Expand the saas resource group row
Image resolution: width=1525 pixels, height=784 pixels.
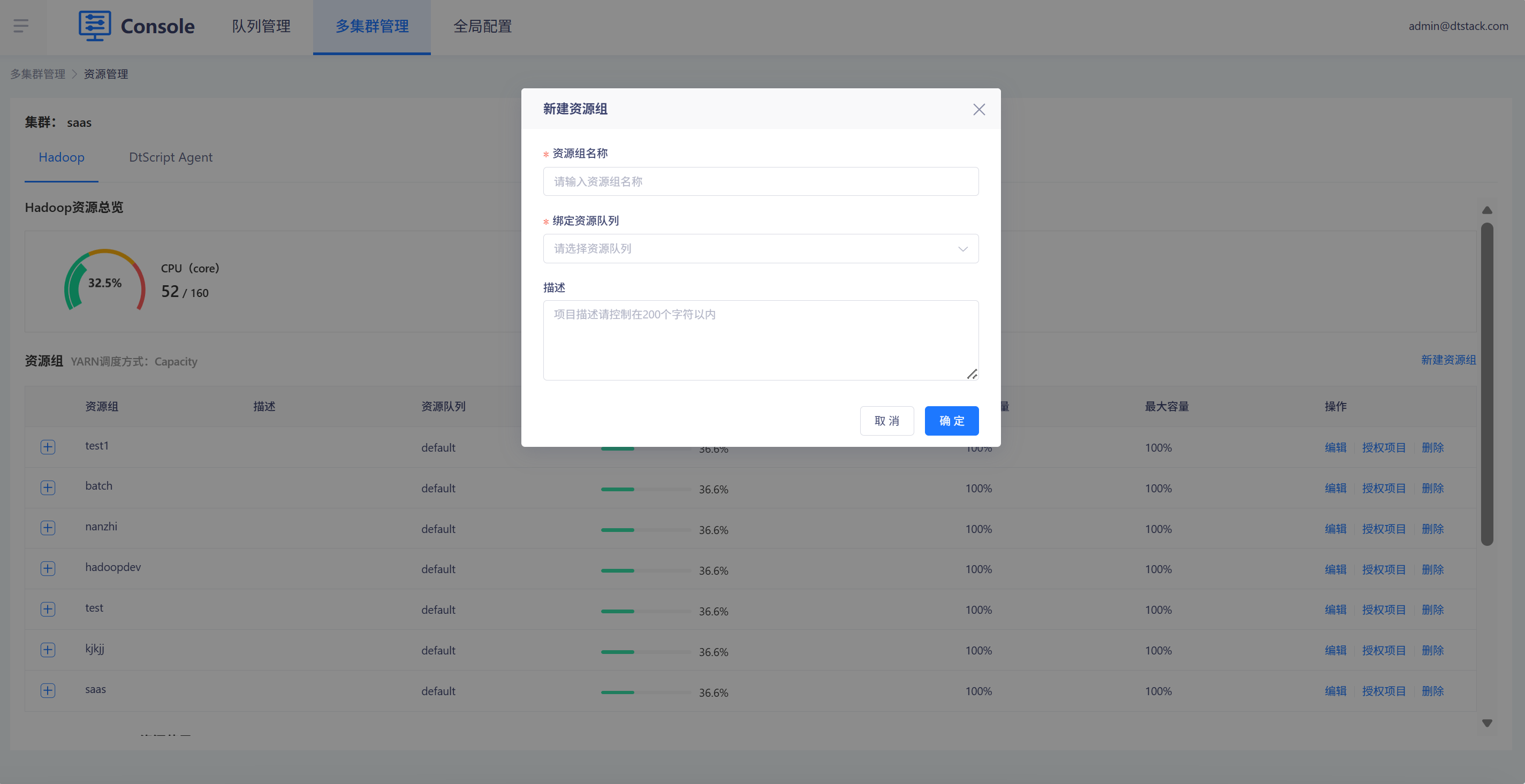pyautogui.click(x=48, y=690)
